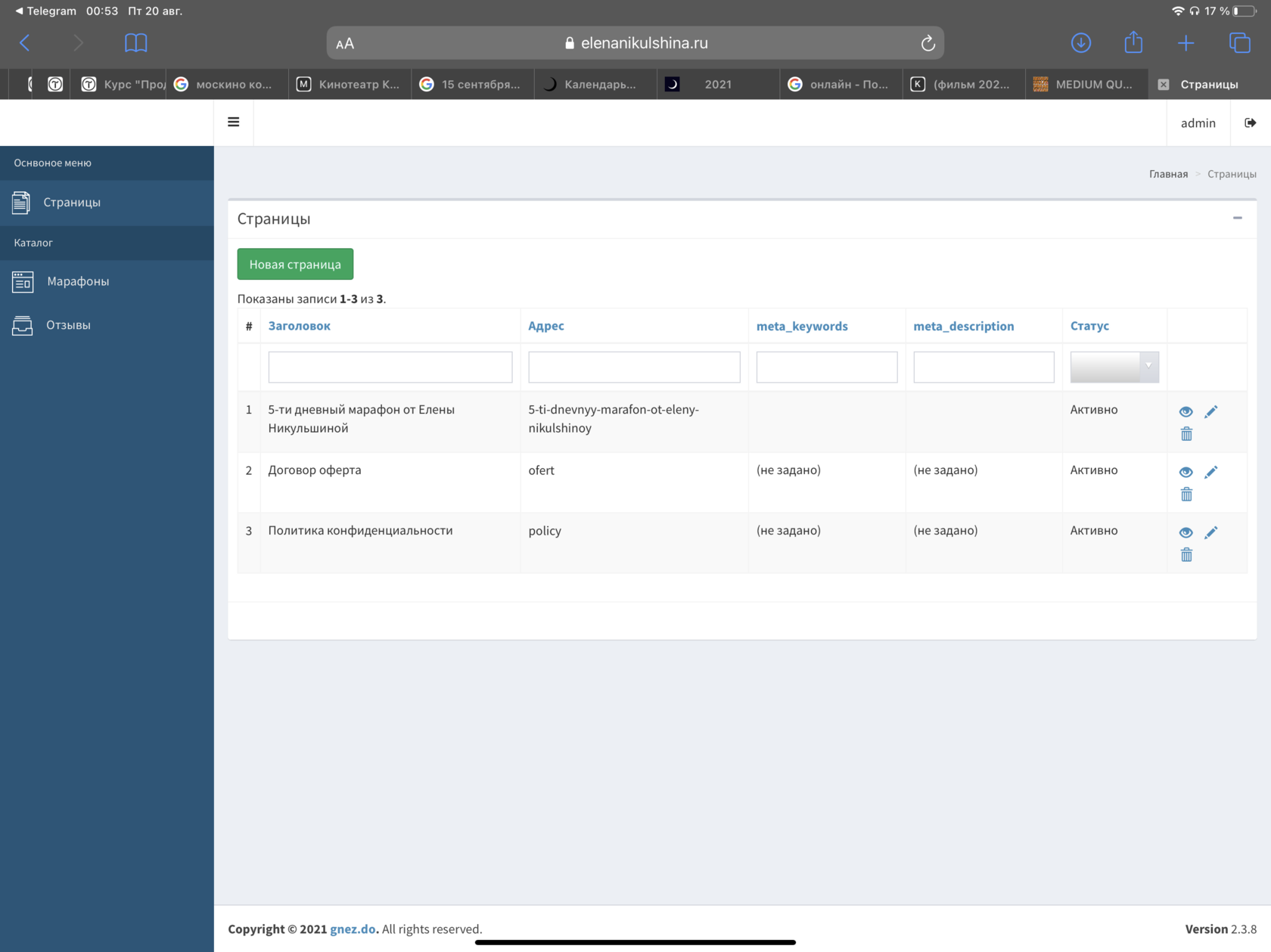Edit the 5-ти дневный марафон page
Screen dimensions: 1271x952
click(1210, 411)
